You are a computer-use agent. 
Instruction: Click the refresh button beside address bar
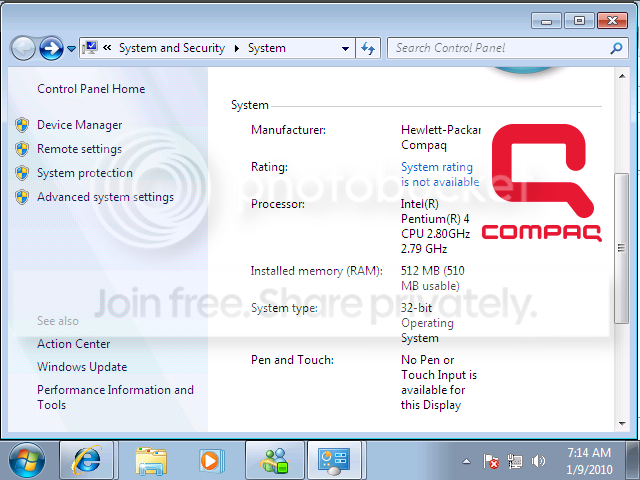coord(368,48)
